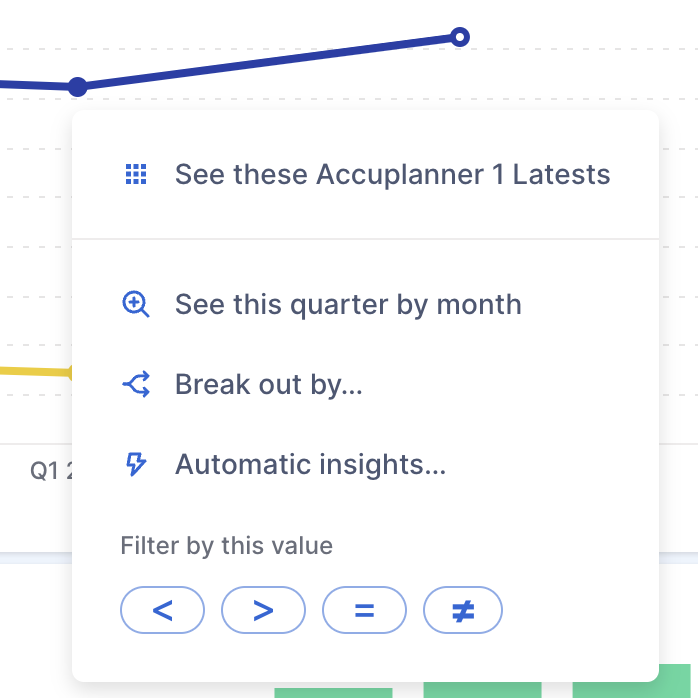The width and height of the screenshot is (698, 698).
Task: Click the hollow blue data point at line end
Action: click(x=459, y=37)
